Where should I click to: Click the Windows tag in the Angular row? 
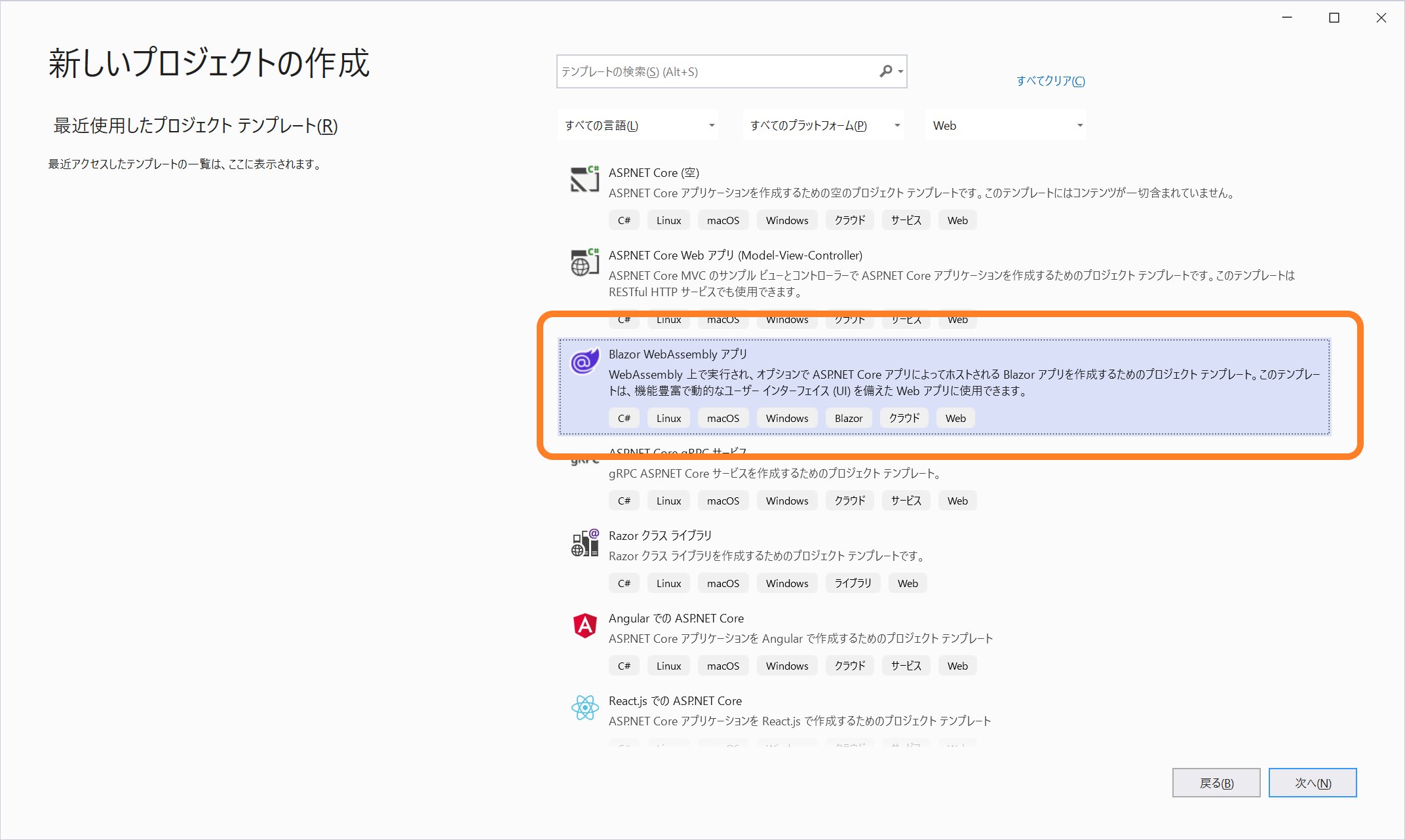pos(787,666)
